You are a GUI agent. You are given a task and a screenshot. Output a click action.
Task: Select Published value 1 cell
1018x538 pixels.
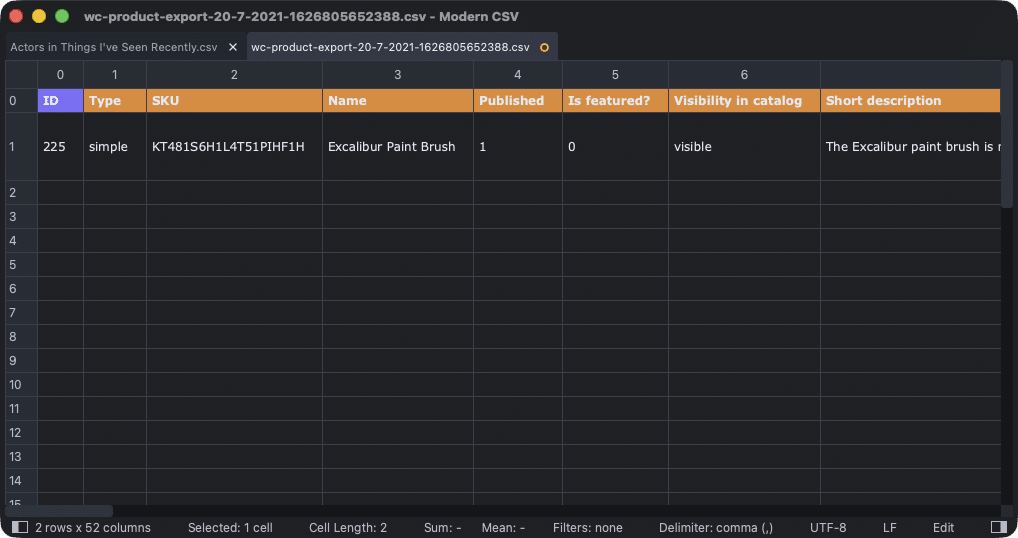517,147
